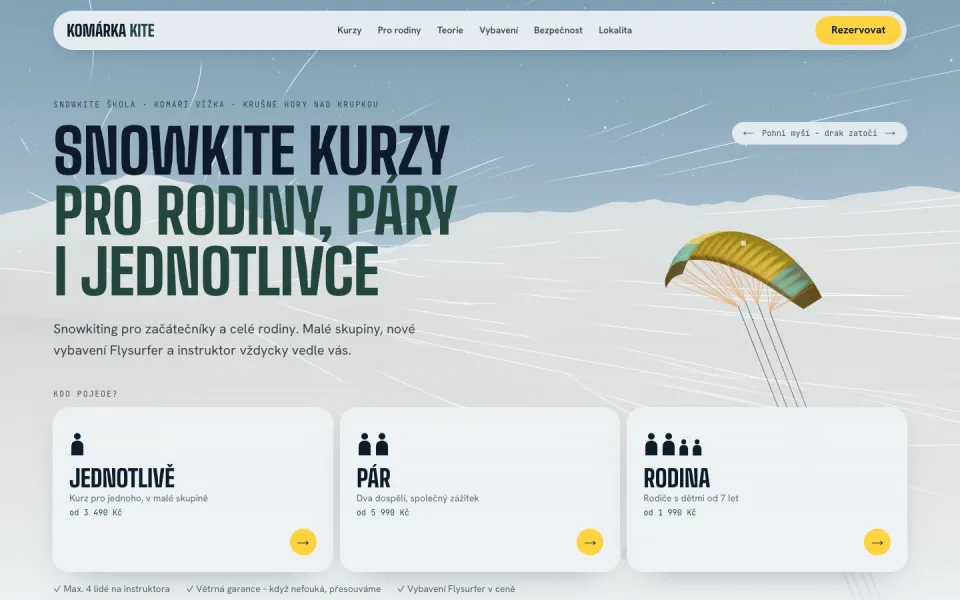Click 'Dva dospělí, společný zážitek' text
The image size is (960, 600).
pyautogui.click(x=418, y=498)
